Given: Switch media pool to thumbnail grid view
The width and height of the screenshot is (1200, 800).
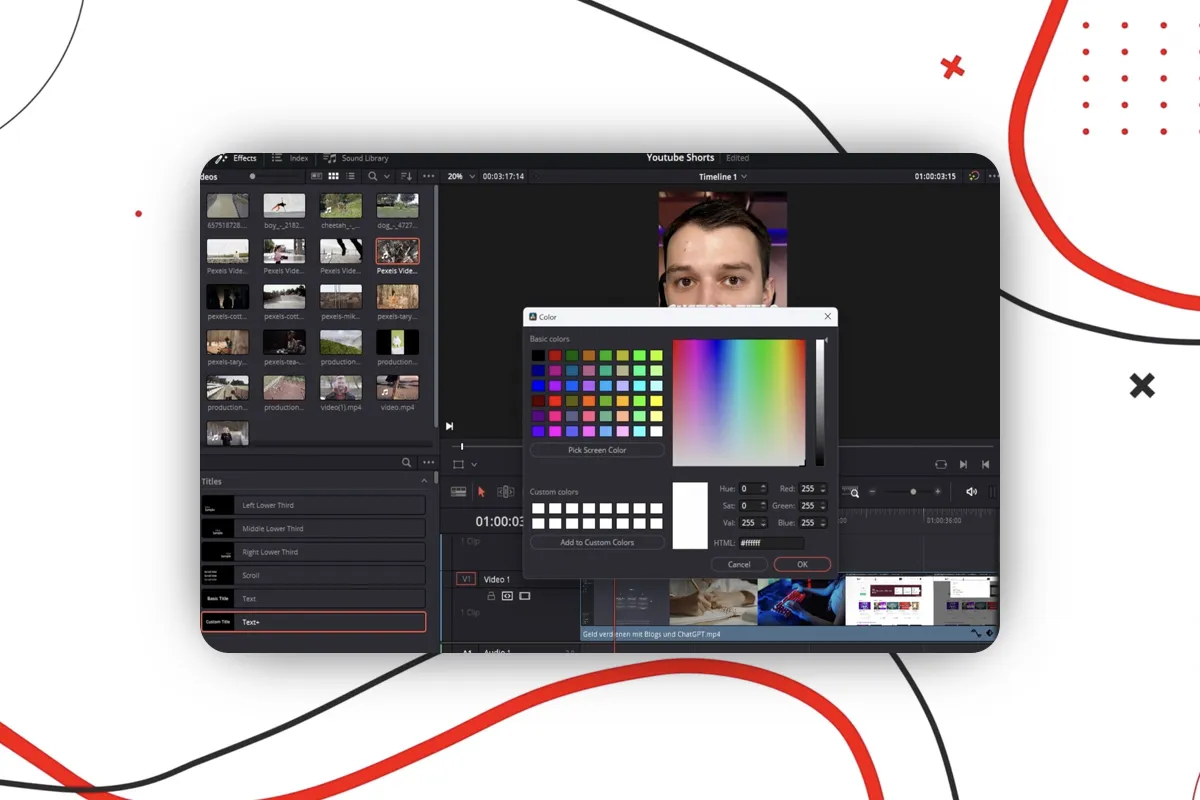Looking at the screenshot, I should [333, 176].
